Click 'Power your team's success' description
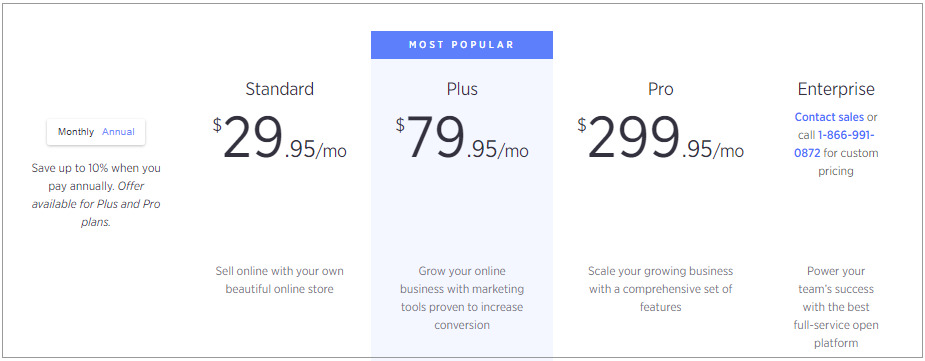 [x=836, y=307]
